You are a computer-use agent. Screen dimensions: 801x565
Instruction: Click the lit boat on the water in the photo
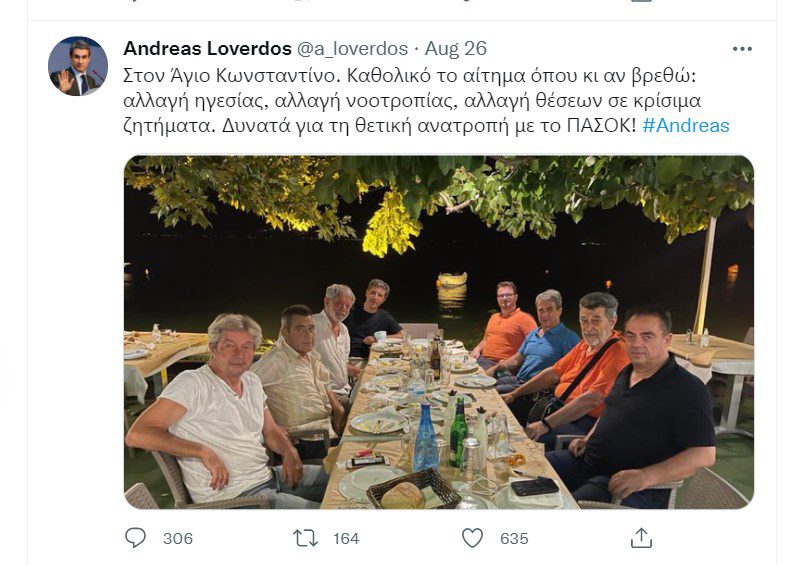click(452, 279)
